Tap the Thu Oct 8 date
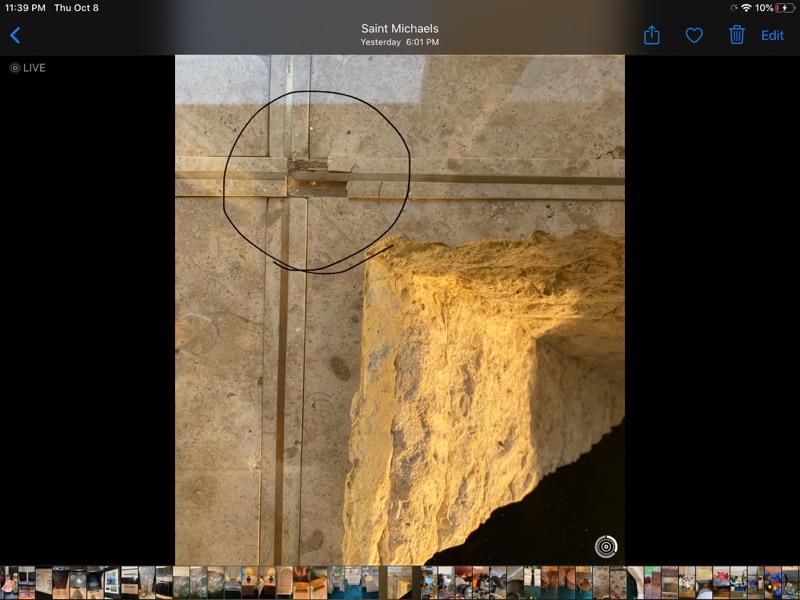The image size is (800, 600). point(76,8)
